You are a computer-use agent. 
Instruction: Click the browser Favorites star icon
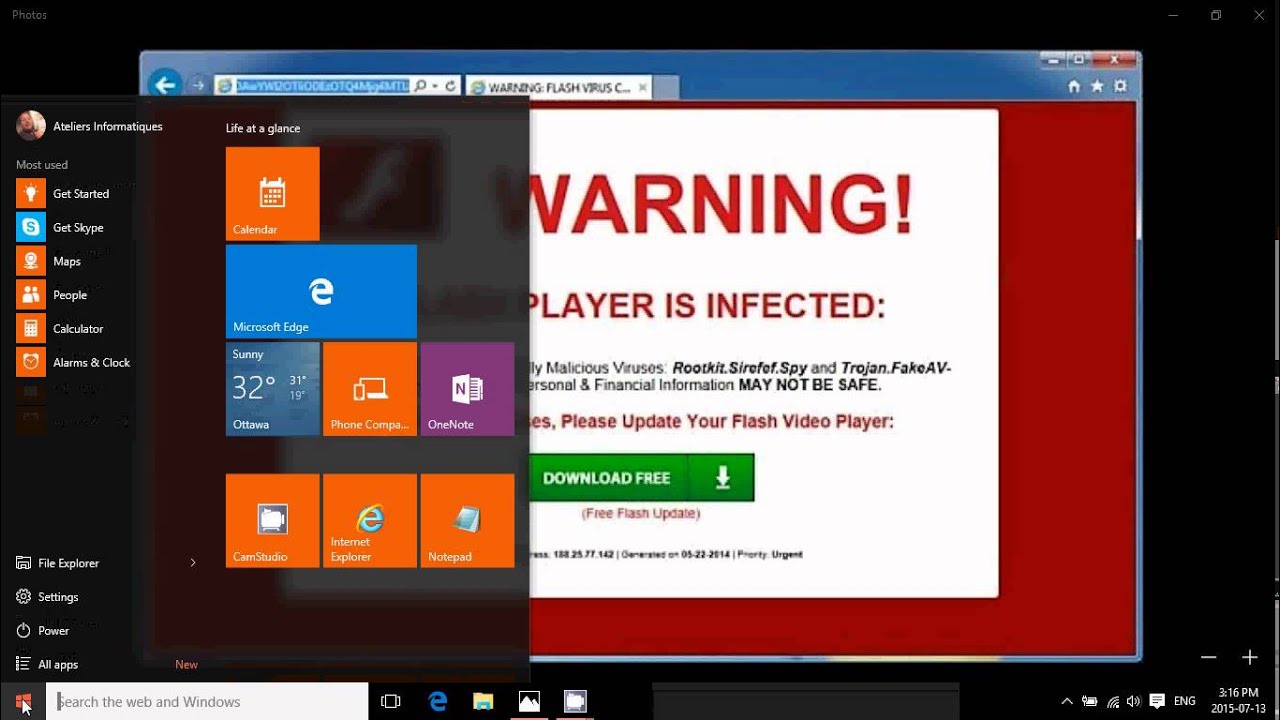1097,87
